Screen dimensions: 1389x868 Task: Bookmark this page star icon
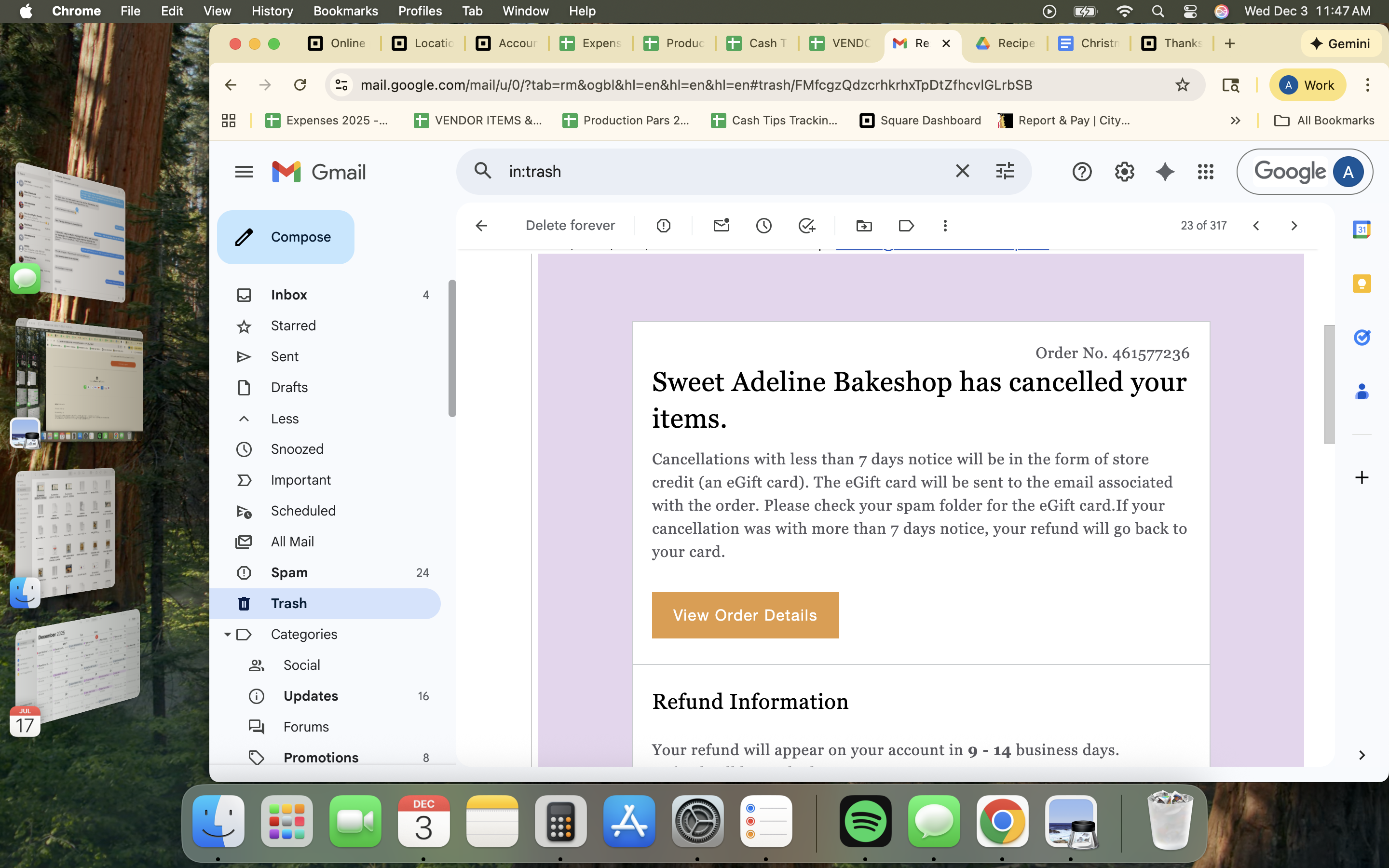tap(1182, 85)
